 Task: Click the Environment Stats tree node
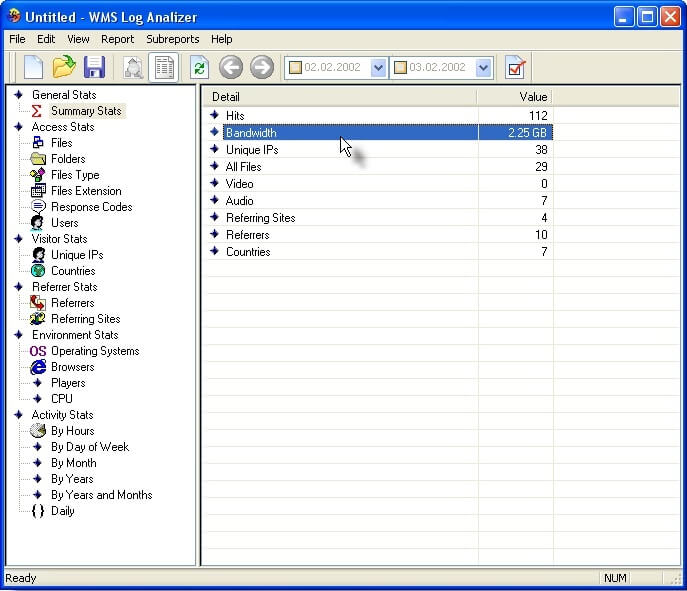tap(75, 335)
